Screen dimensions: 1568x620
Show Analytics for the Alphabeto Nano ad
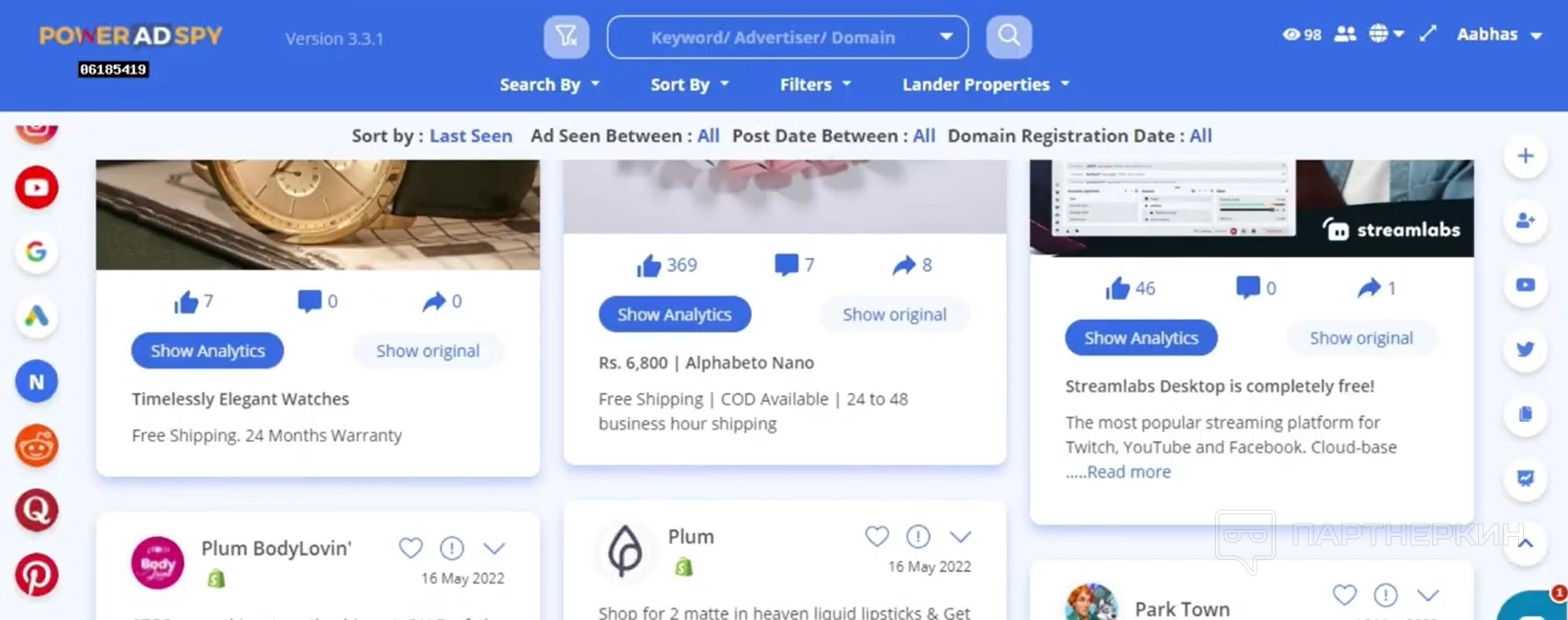(x=674, y=315)
